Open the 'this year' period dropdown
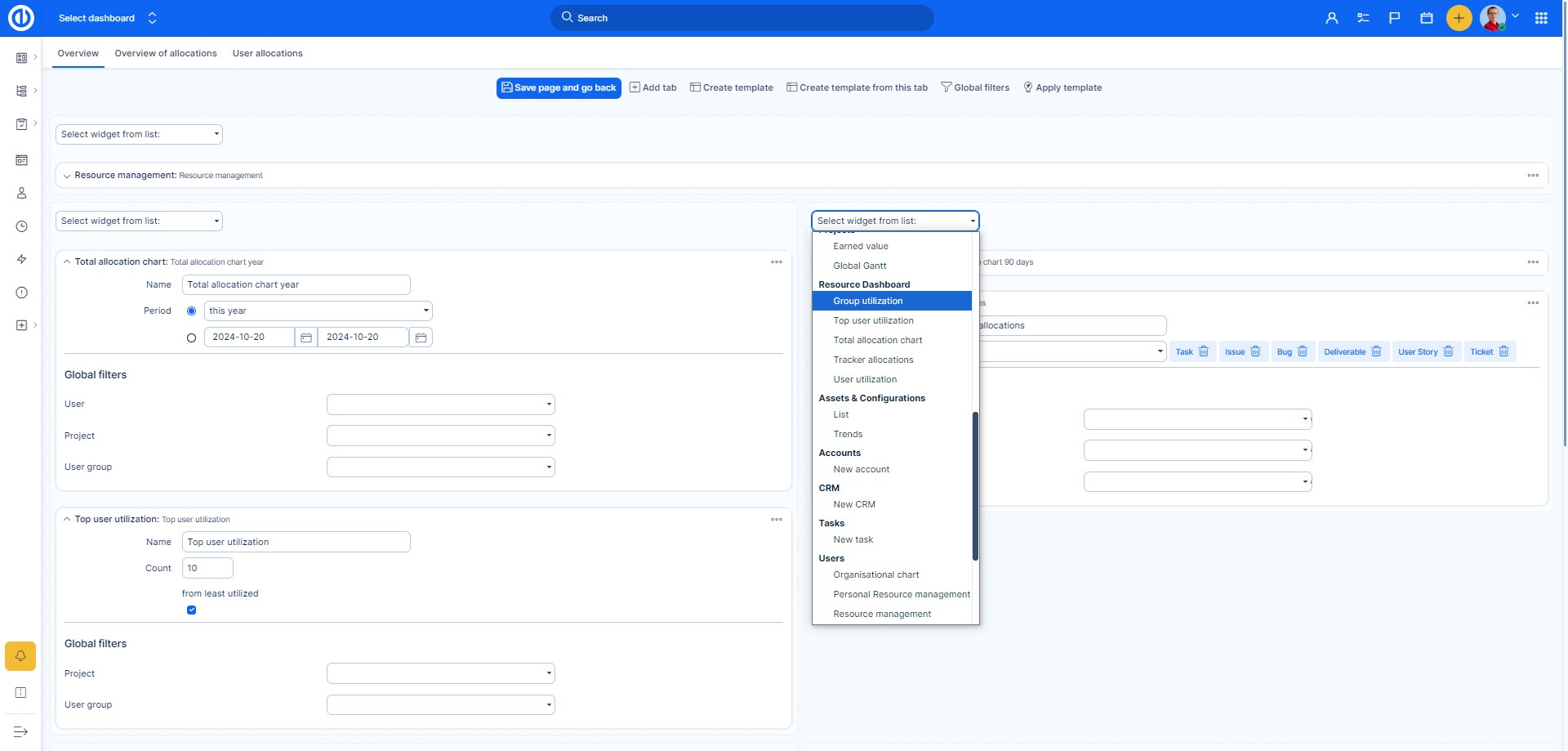 coord(318,311)
